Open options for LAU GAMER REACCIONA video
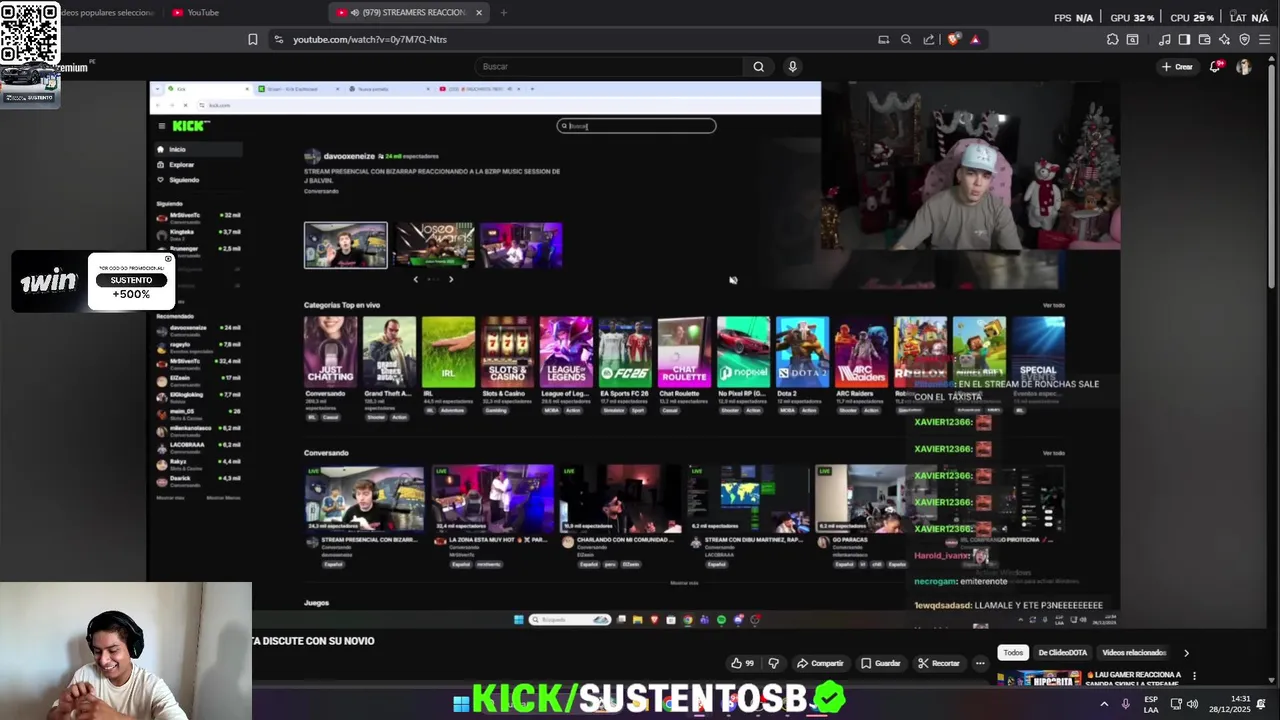The height and width of the screenshot is (720, 1280). (x=1194, y=677)
